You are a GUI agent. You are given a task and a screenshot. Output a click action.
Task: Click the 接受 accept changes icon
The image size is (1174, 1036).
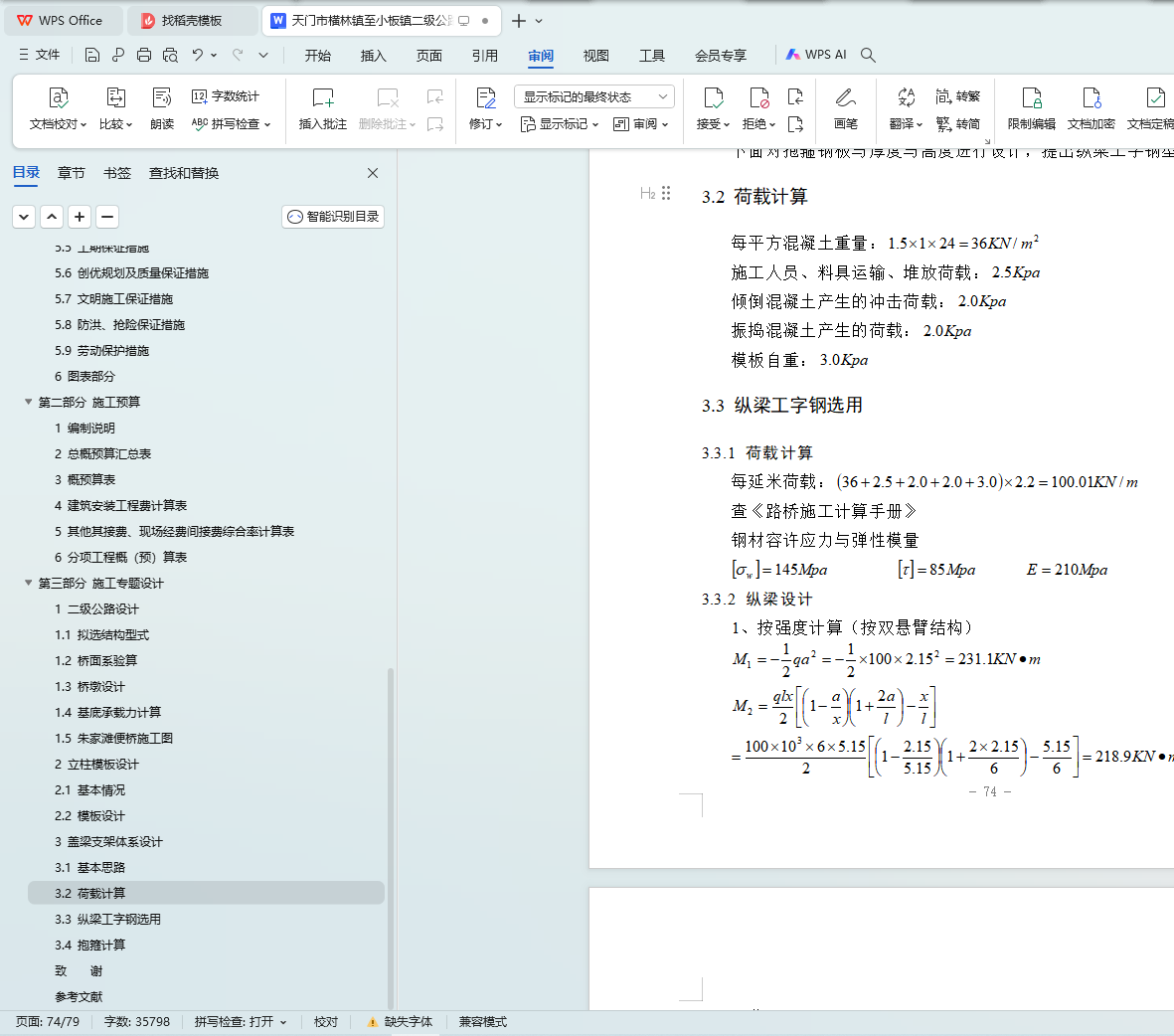pos(714,98)
